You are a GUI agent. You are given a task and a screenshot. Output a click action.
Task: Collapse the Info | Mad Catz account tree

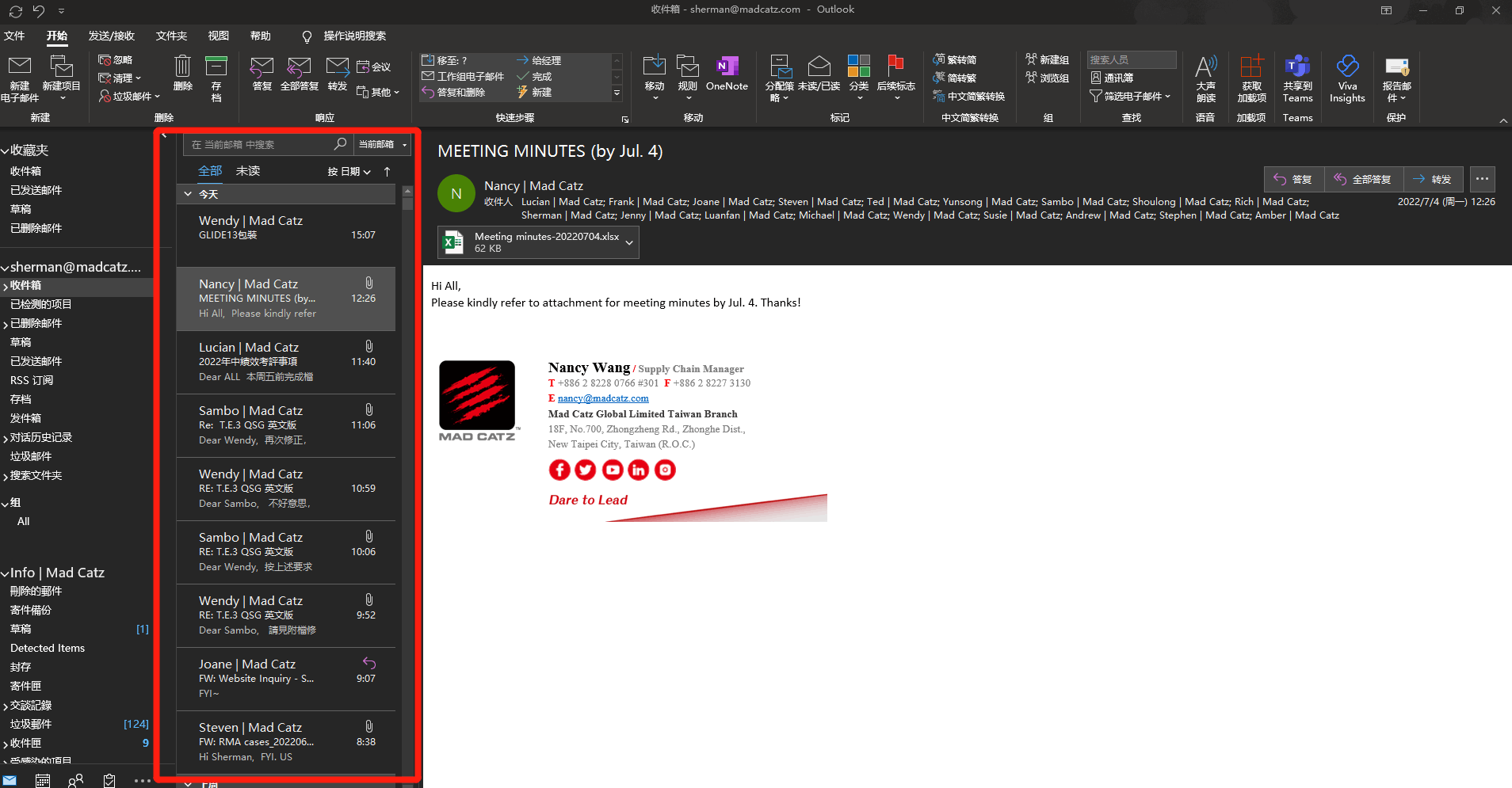(5, 573)
